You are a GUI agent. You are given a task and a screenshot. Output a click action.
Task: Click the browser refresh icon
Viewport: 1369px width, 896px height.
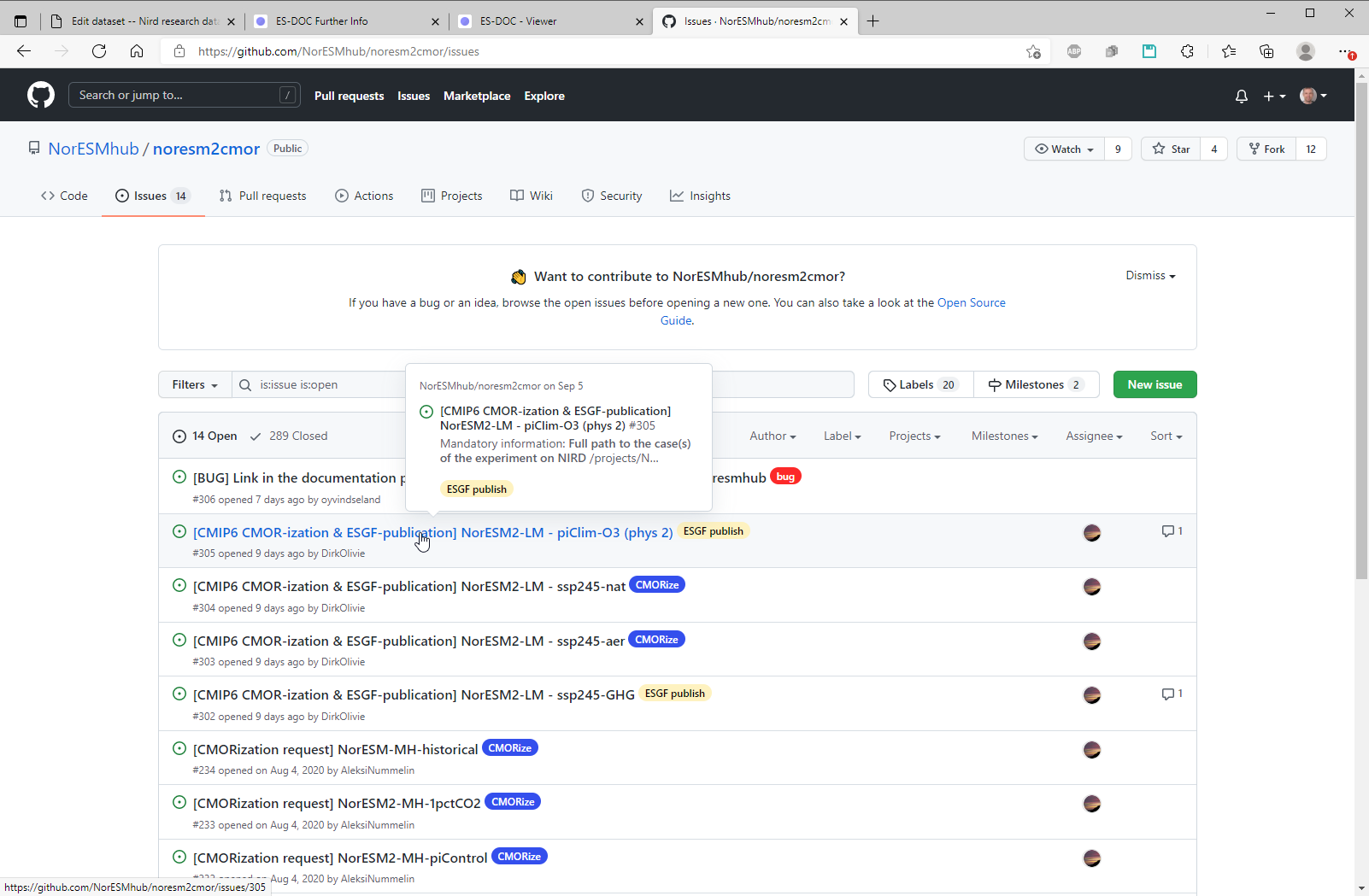[x=99, y=51]
